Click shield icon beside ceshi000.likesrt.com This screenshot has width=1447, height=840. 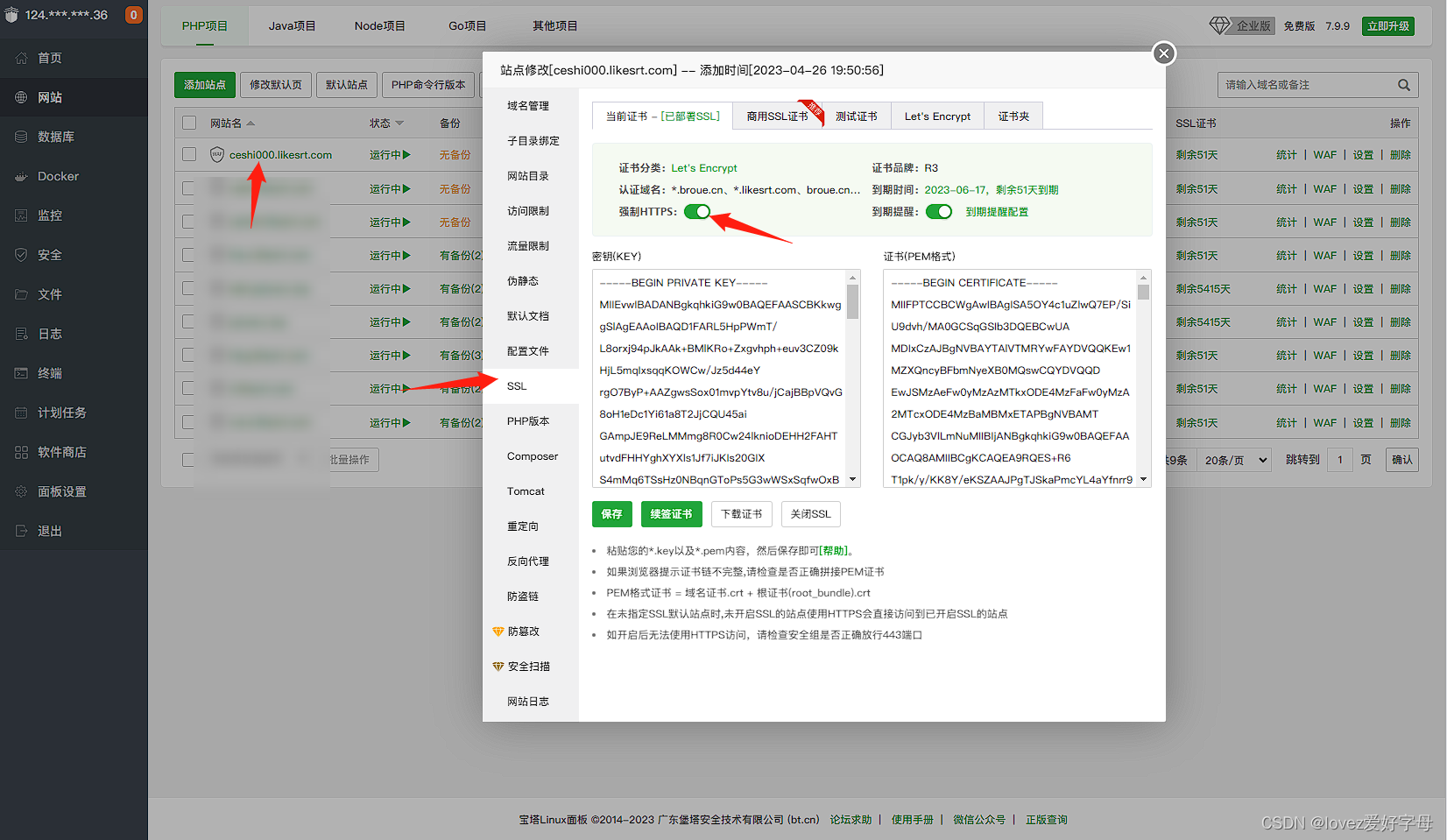click(x=217, y=155)
